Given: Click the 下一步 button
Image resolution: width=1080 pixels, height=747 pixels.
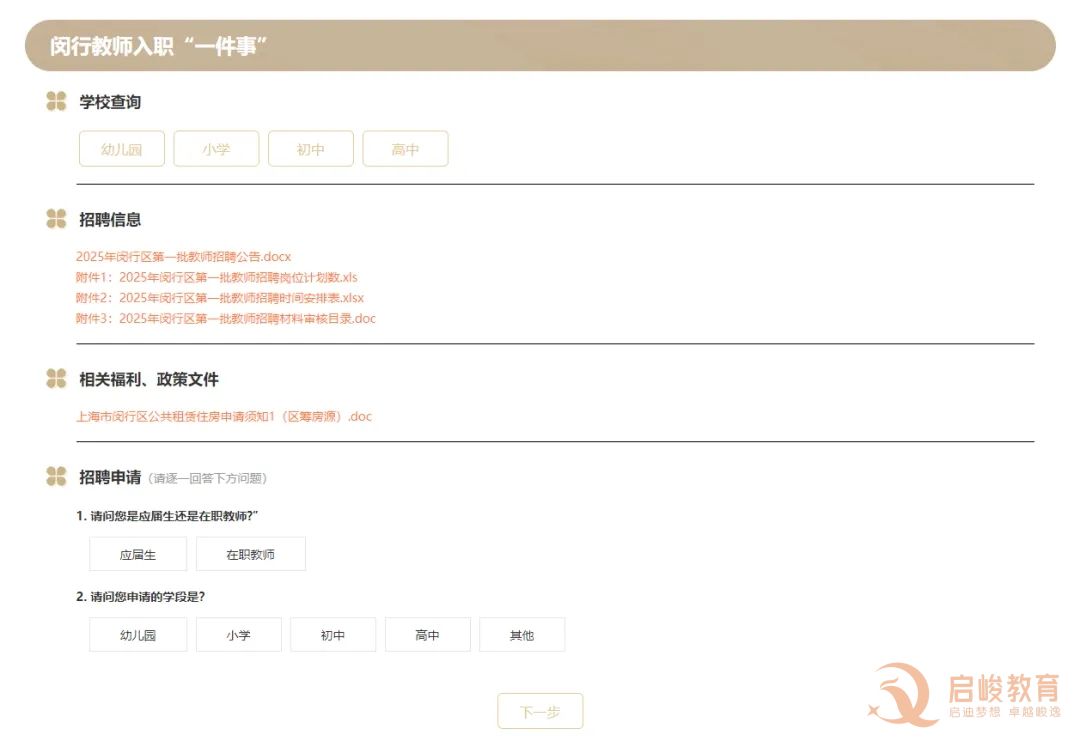Looking at the screenshot, I should (540, 711).
